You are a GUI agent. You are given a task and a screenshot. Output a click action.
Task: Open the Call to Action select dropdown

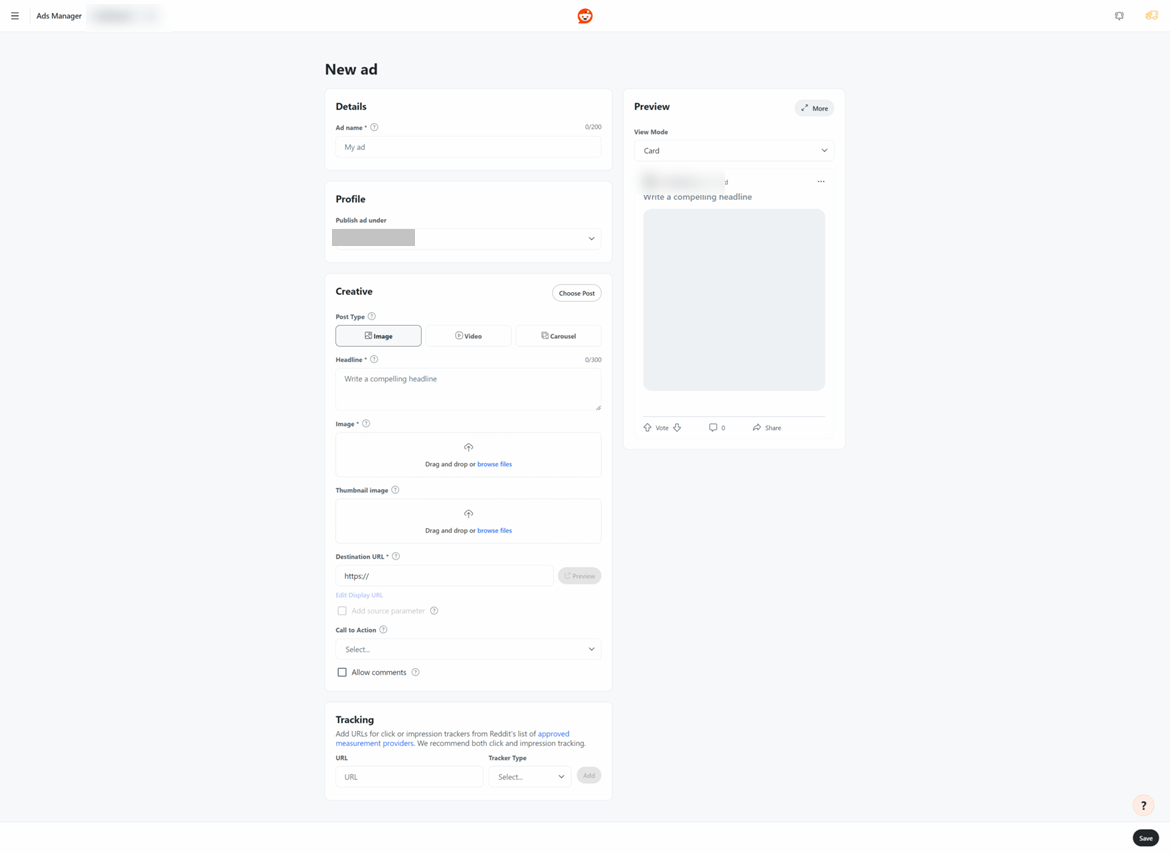tap(469, 649)
